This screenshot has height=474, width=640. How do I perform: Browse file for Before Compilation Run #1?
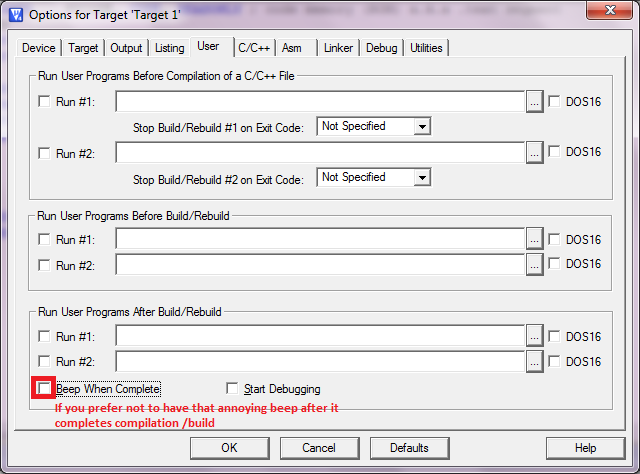(535, 101)
